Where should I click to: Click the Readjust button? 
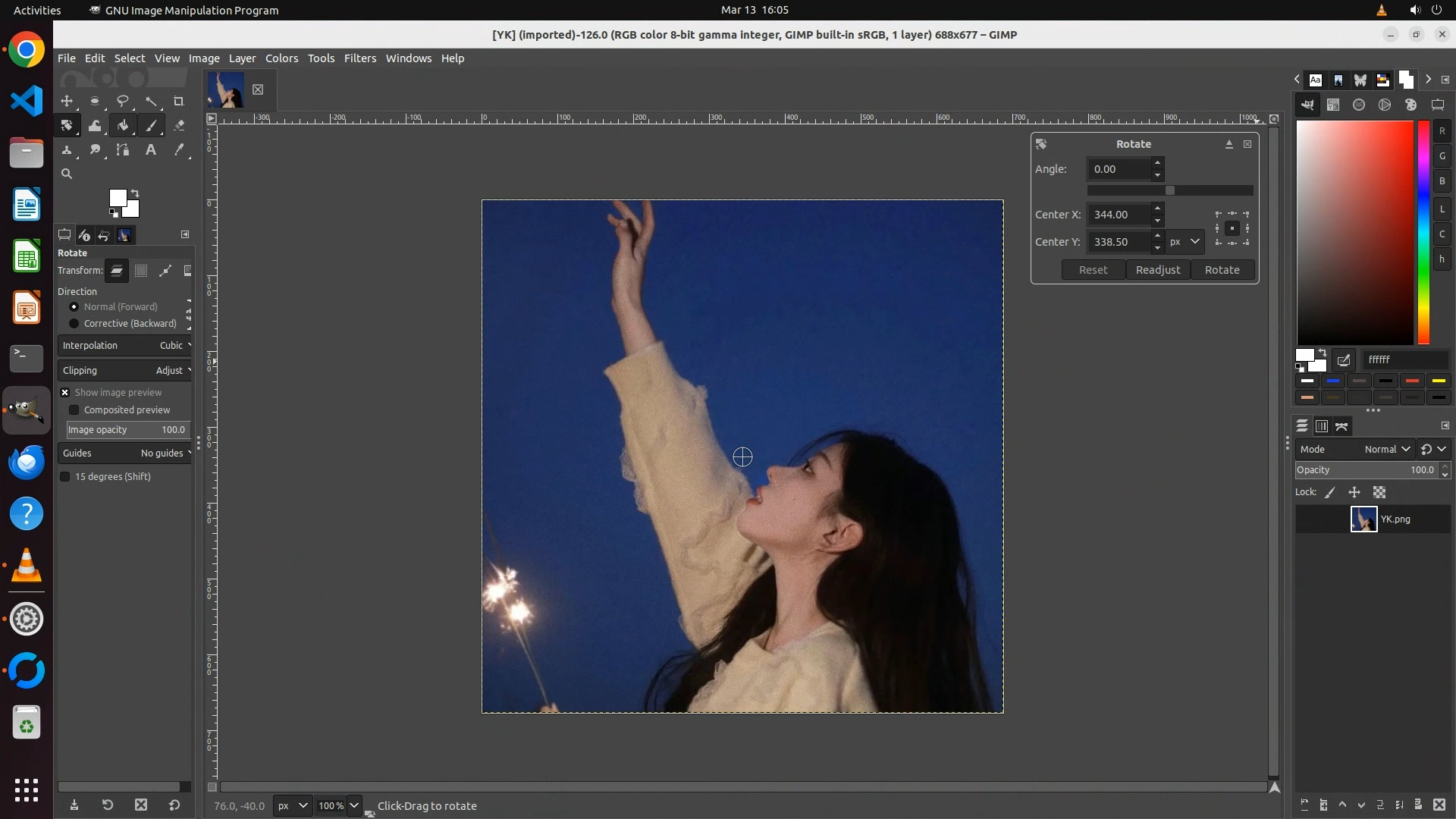pos(1157,270)
